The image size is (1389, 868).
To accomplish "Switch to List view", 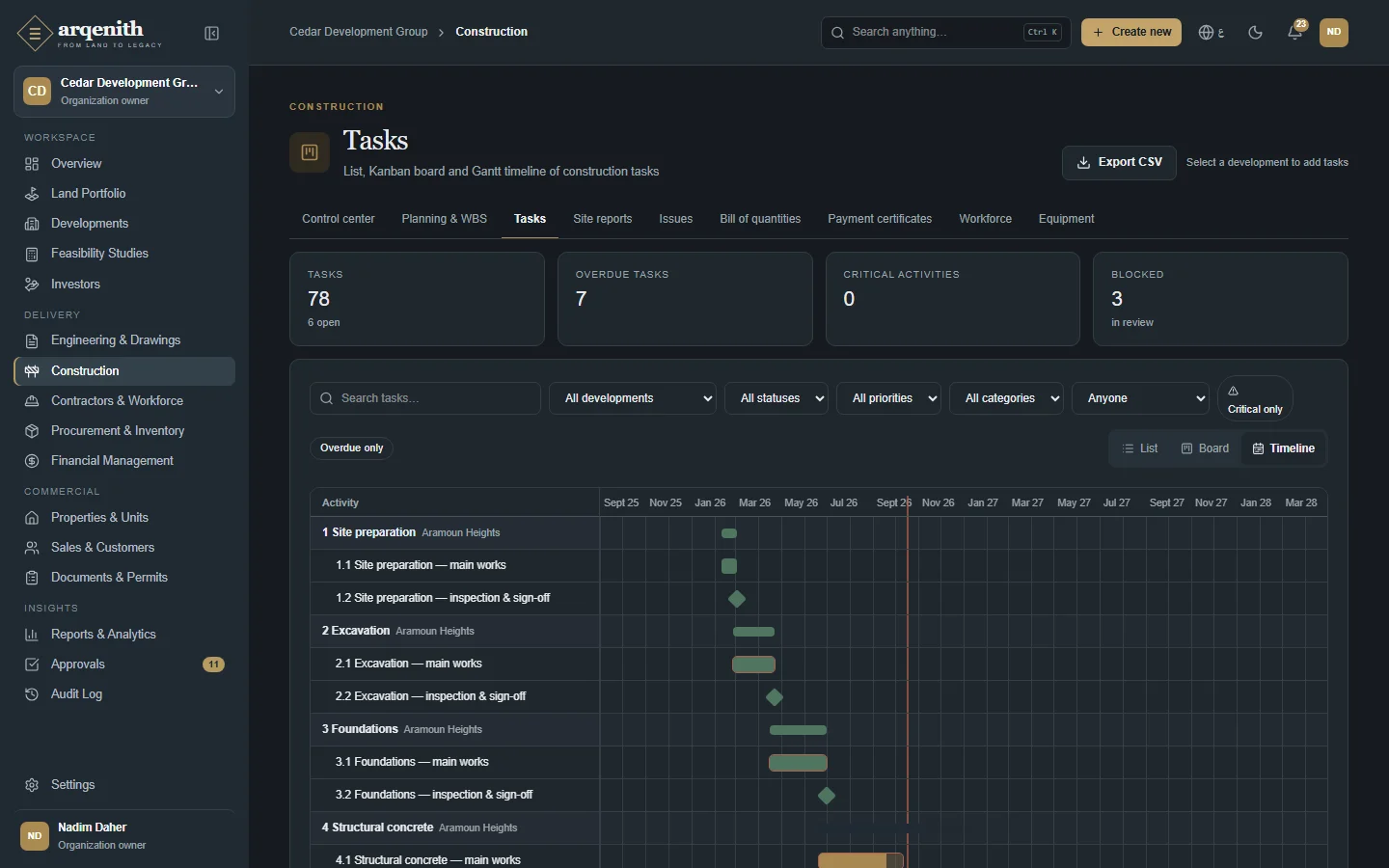I will 1140,448.
